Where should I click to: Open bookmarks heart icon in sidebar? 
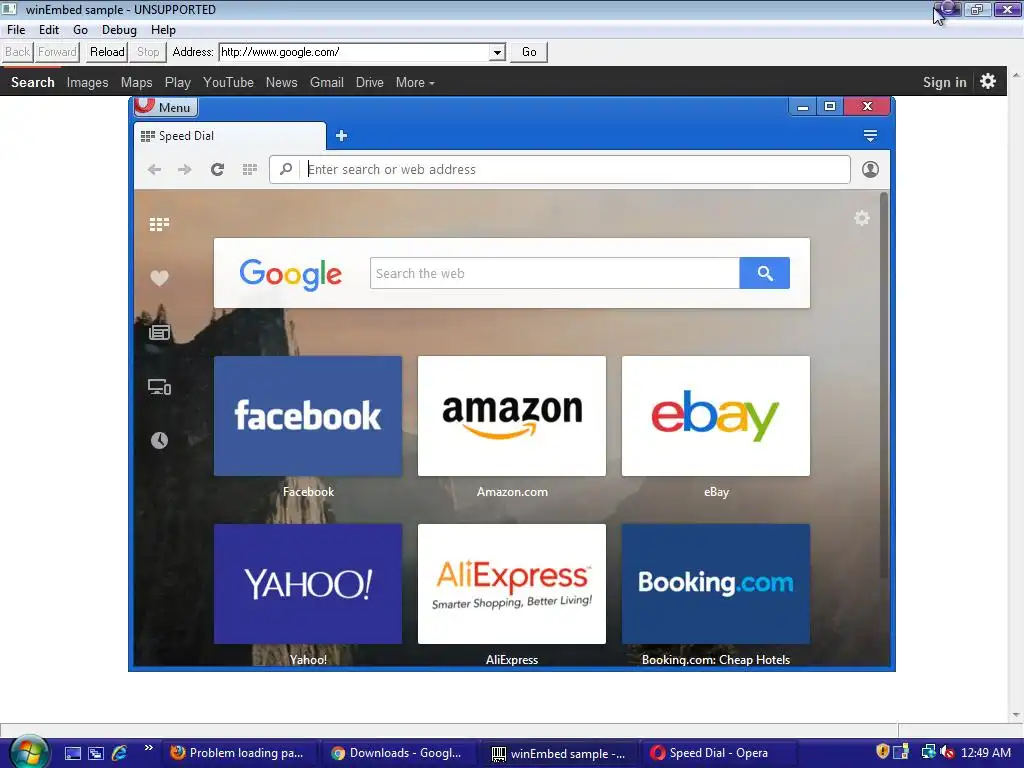click(x=159, y=278)
